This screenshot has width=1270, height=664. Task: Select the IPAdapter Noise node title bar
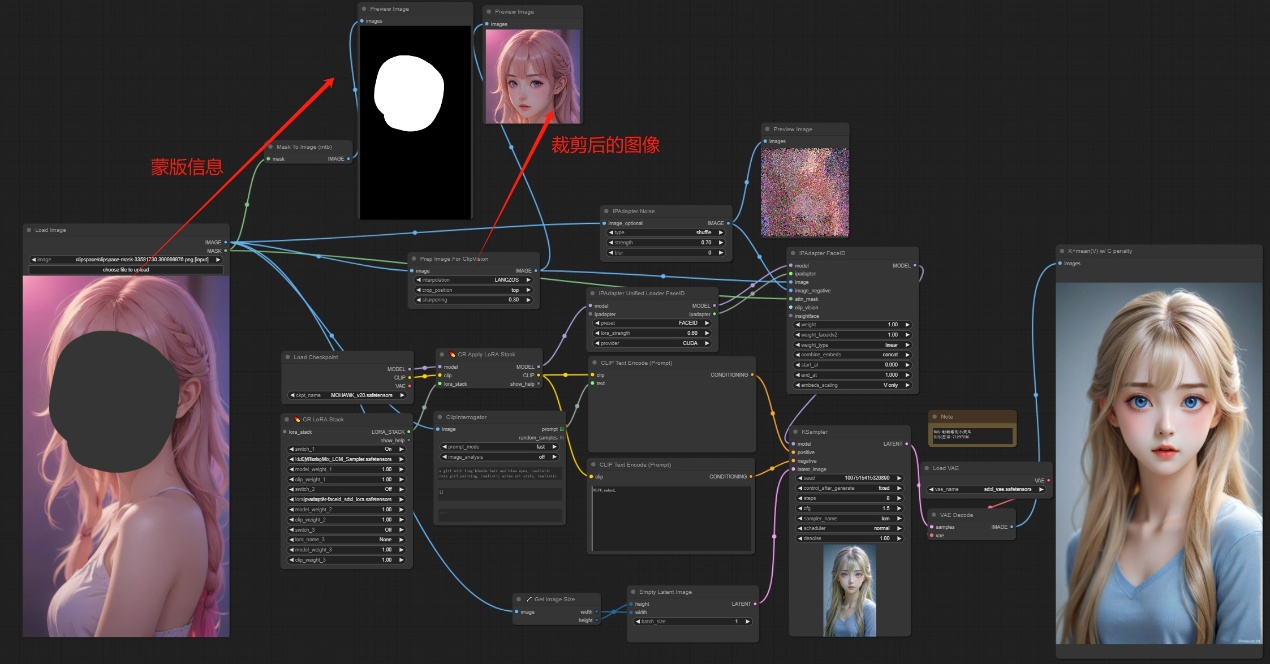pos(640,211)
